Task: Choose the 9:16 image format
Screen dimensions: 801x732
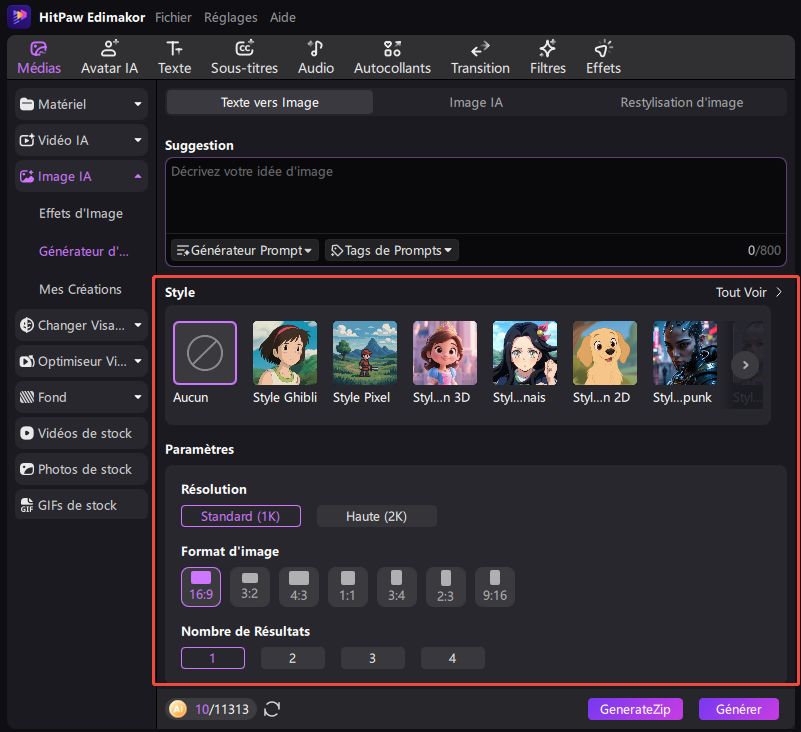Action: 495,586
